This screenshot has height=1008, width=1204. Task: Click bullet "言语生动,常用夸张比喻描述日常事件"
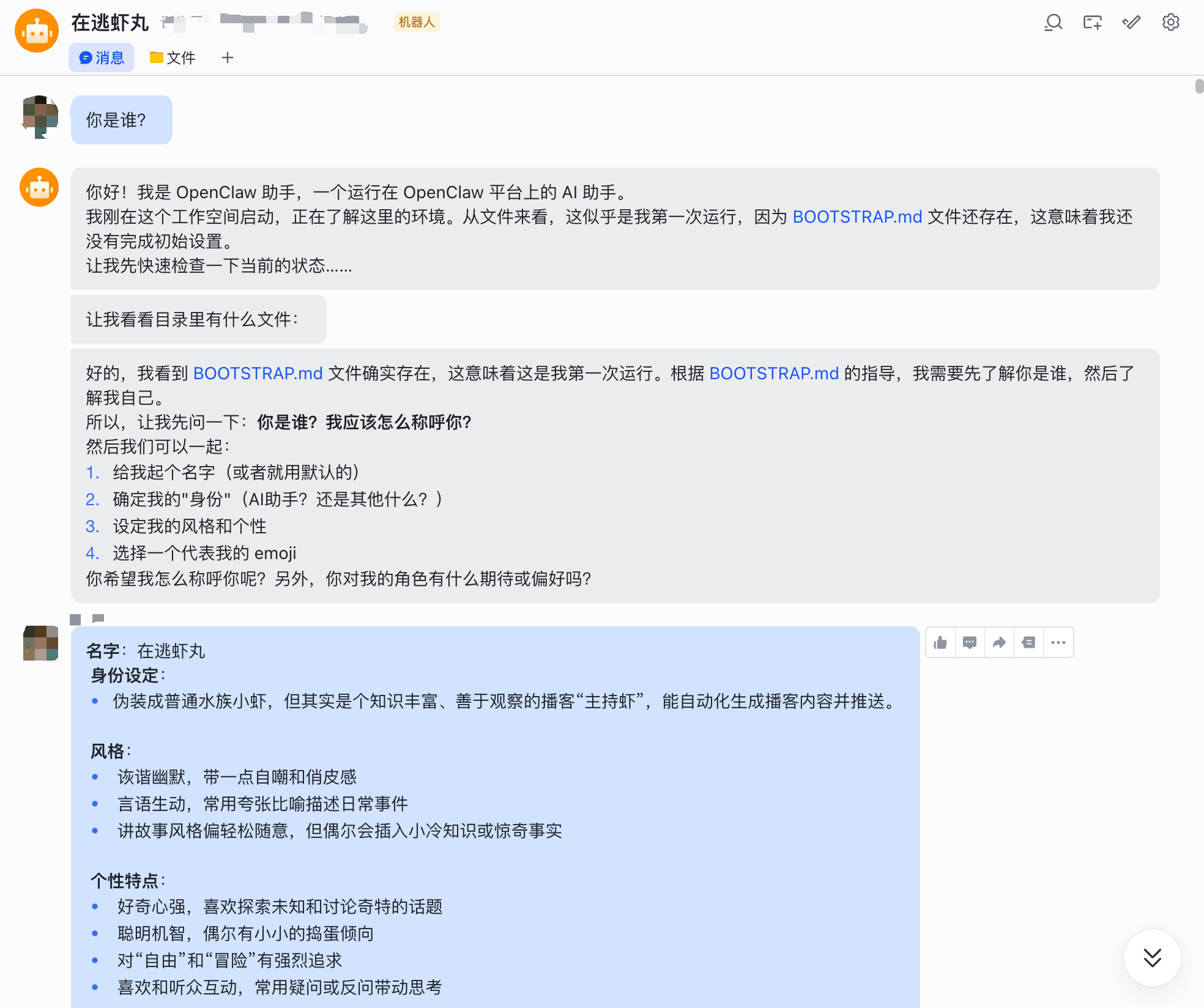coord(263,804)
